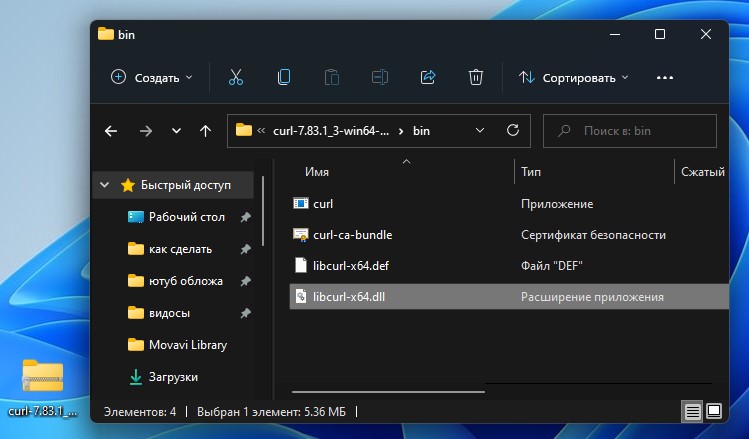Open the как сделать folder
The image size is (749, 439).
tap(180, 249)
